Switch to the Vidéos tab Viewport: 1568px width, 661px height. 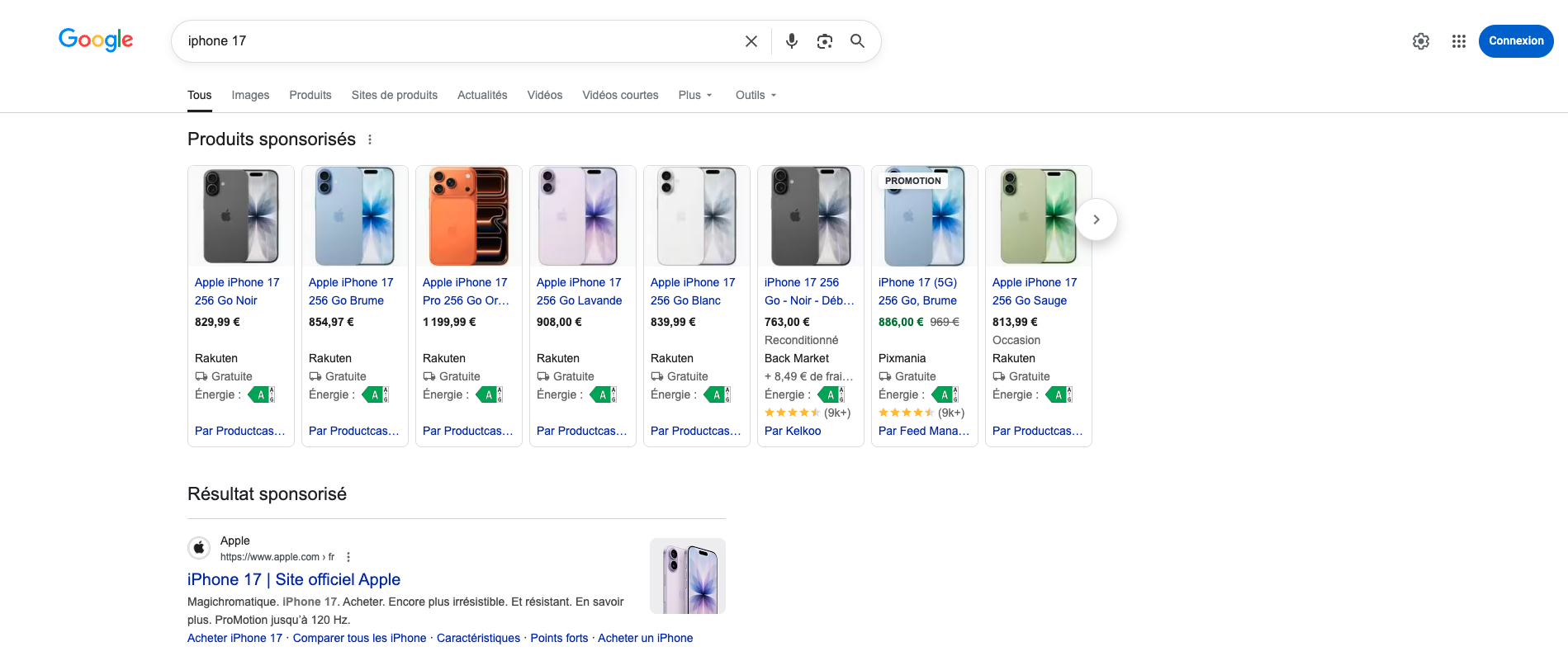tap(545, 95)
